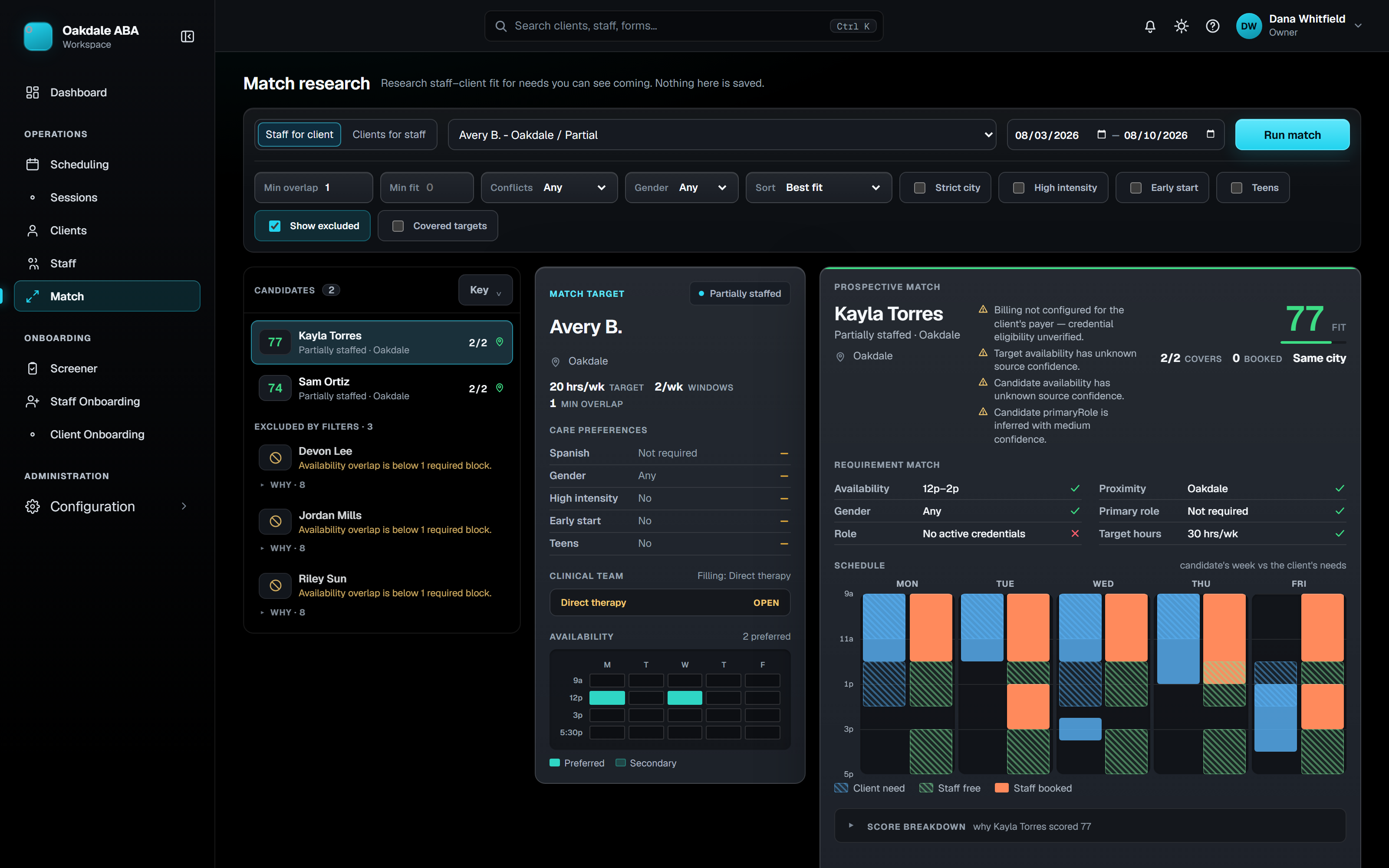Click Avery B. Oakdale location pin
The height and width of the screenshot is (868, 1389).
click(555, 362)
